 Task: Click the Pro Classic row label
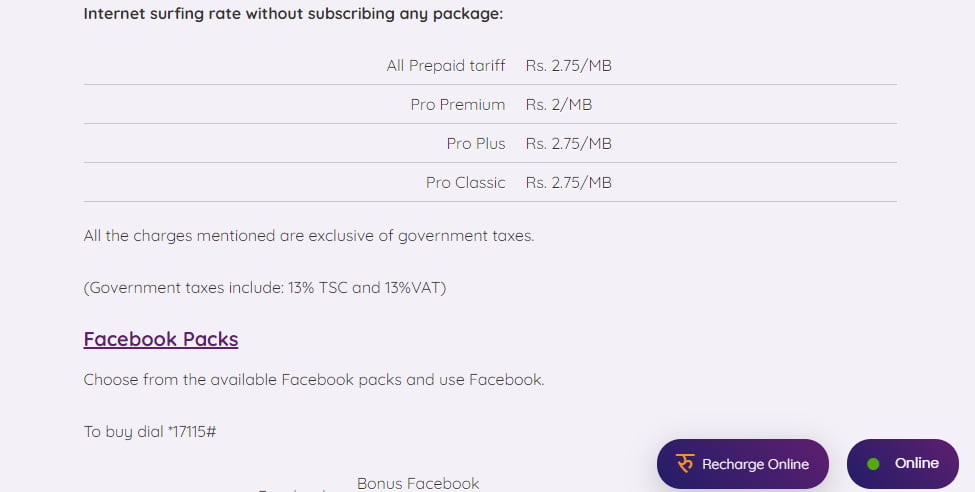coord(466,183)
